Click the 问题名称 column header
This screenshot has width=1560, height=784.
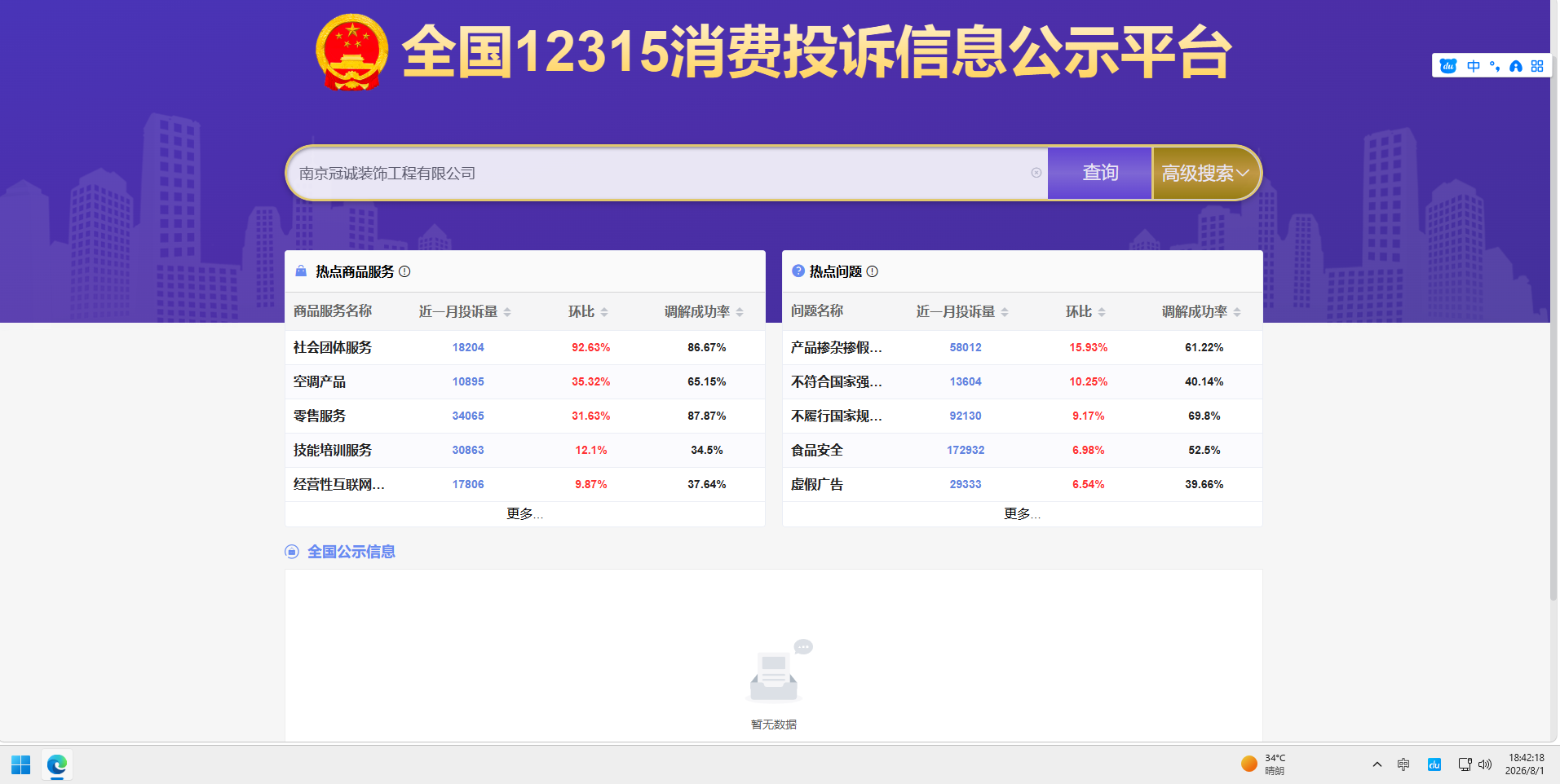click(816, 311)
